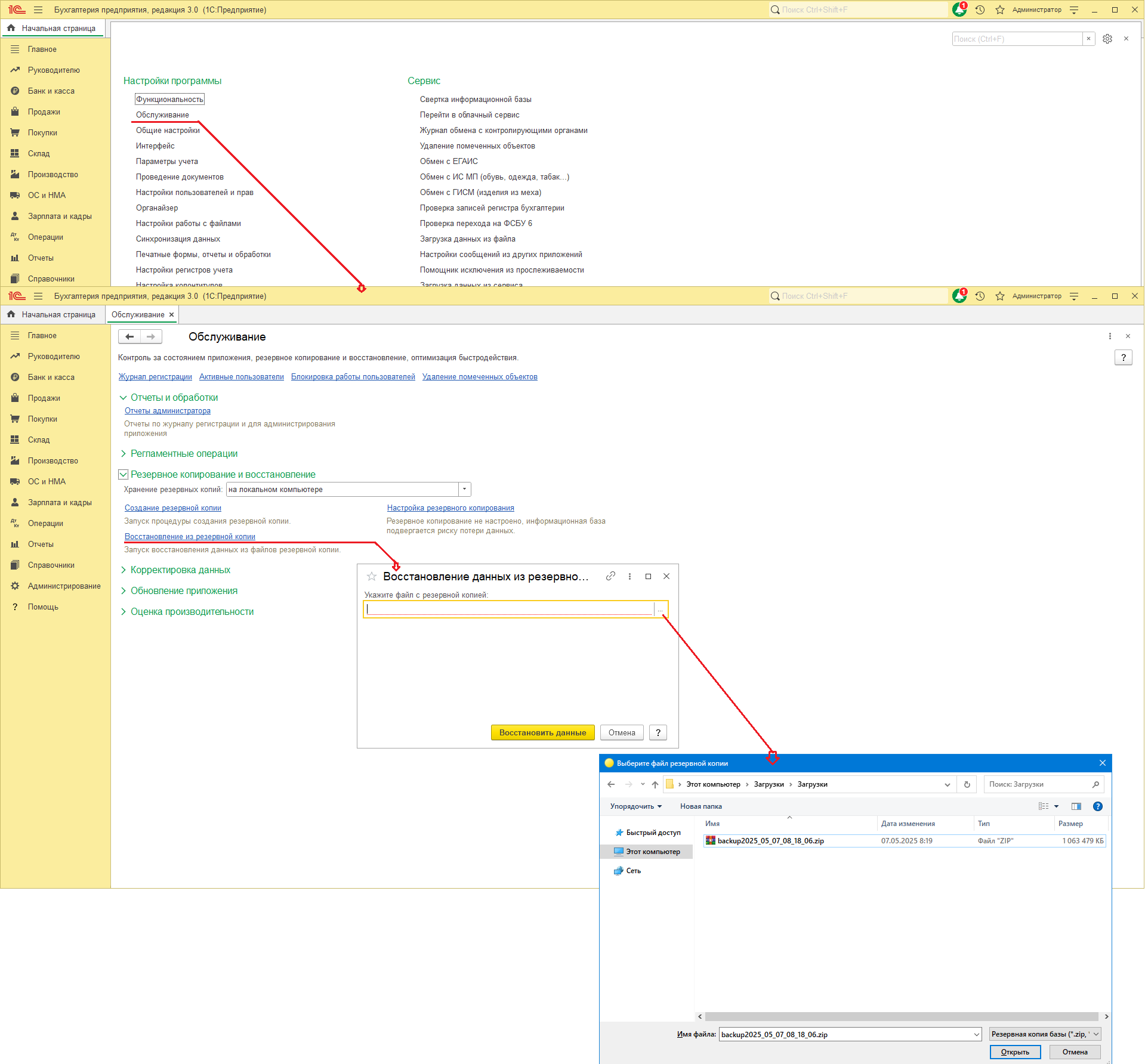Screen dimensions: 1148x1064
Task: Click horizontal scrollbar in file dialog
Action: (901, 1016)
